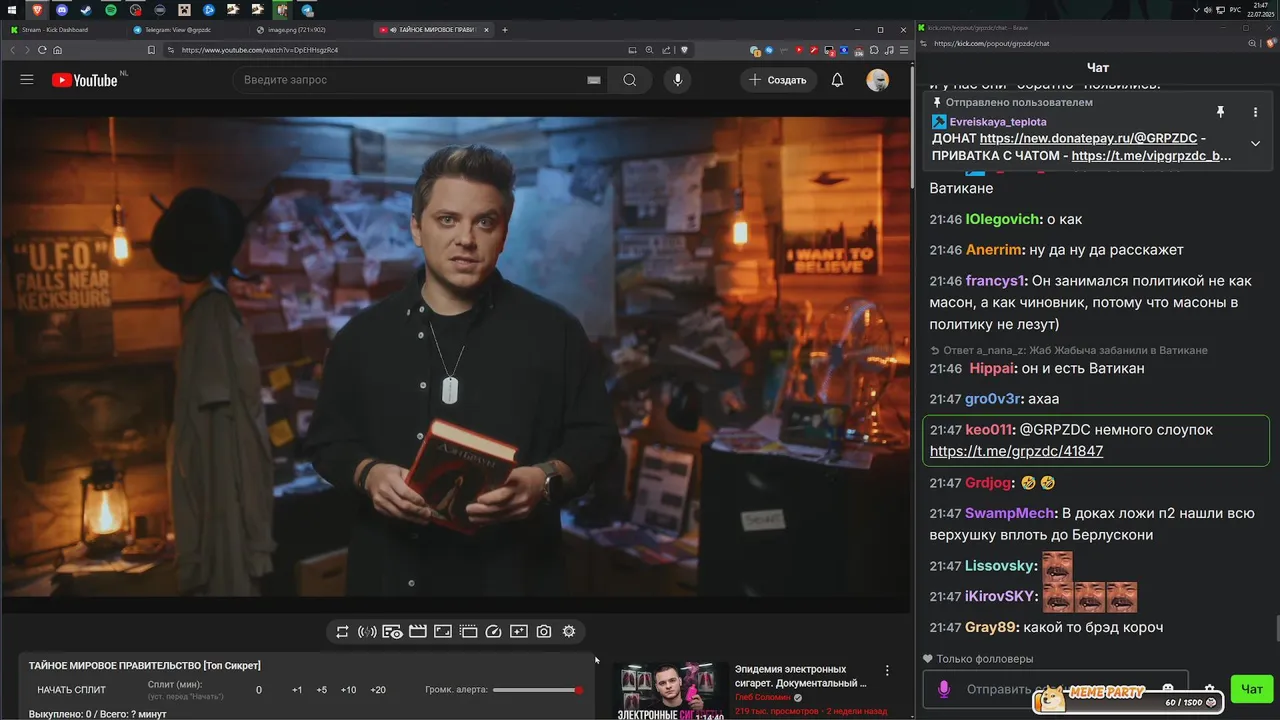Click Только фолловеры label in chat
Viewport: 1280px width, 720px height.
985,659
